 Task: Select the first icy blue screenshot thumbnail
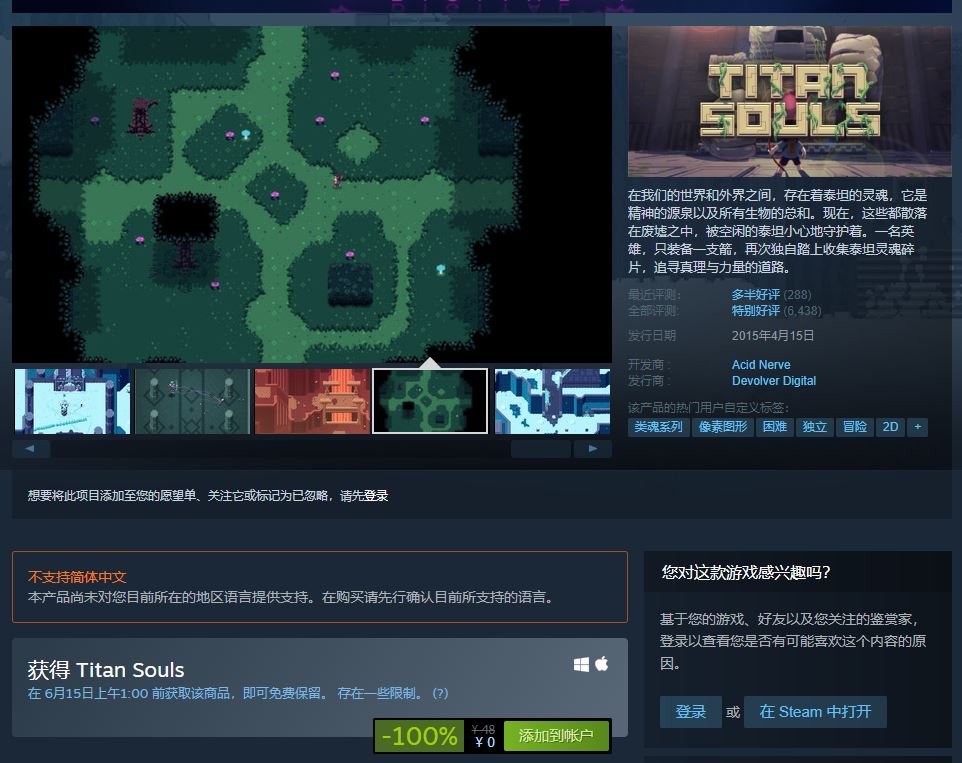[x=72, y=401]
